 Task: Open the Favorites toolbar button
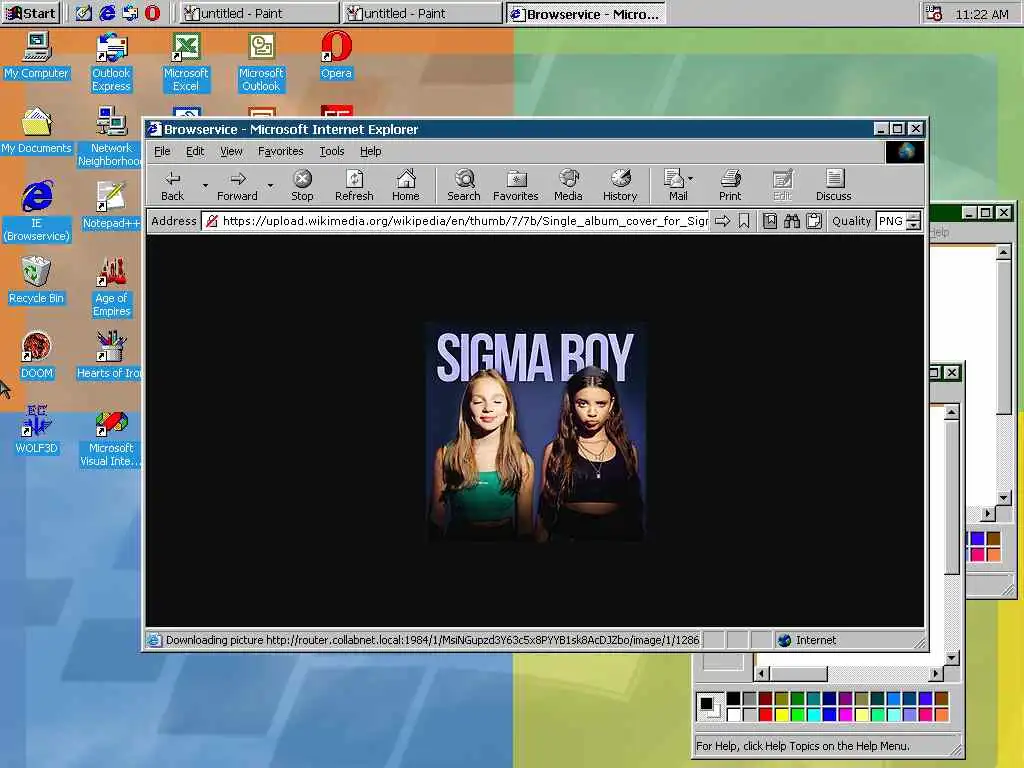[515, 185]
